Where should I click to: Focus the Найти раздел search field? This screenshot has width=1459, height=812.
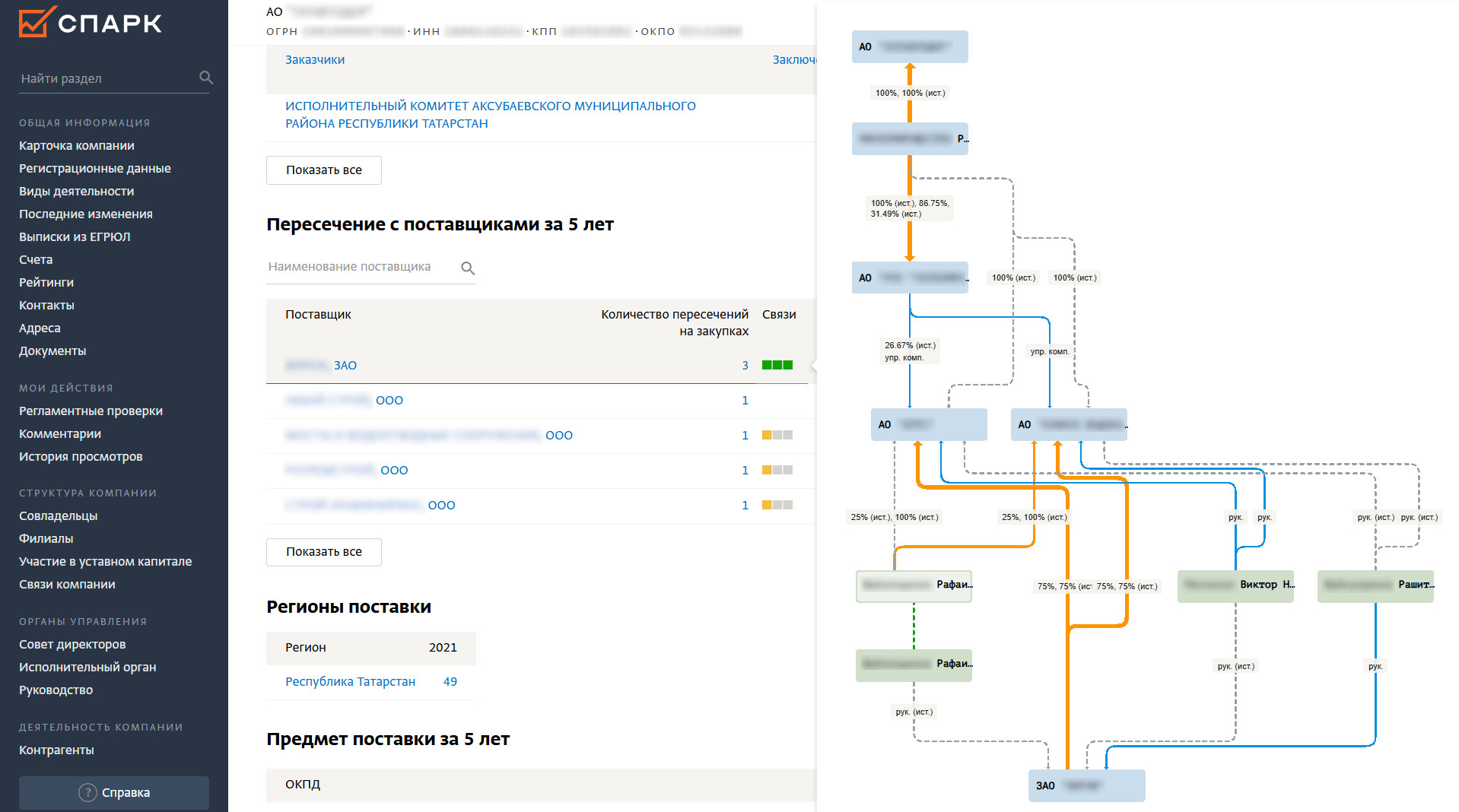105,78
